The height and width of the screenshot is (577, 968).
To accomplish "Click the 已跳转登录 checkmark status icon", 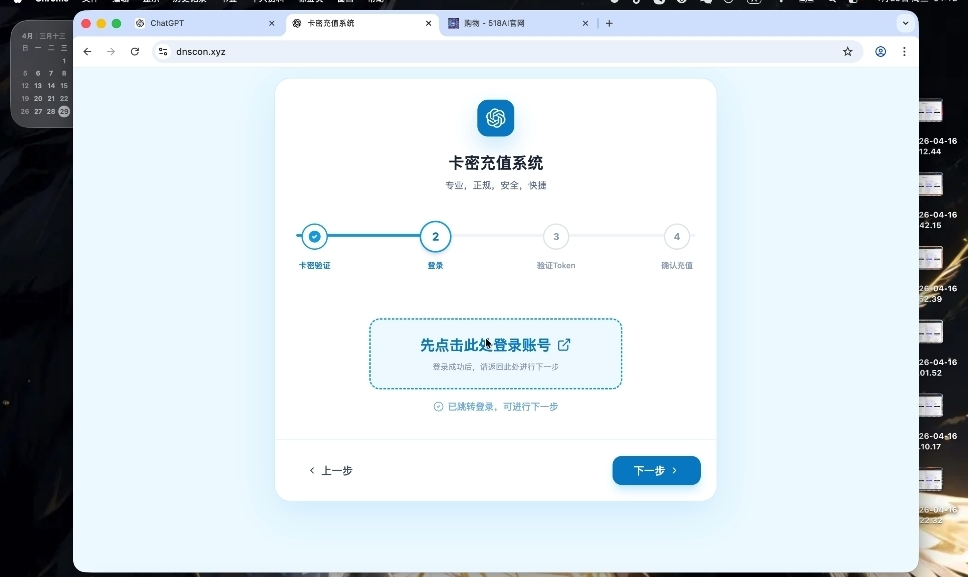I will 438,407.
